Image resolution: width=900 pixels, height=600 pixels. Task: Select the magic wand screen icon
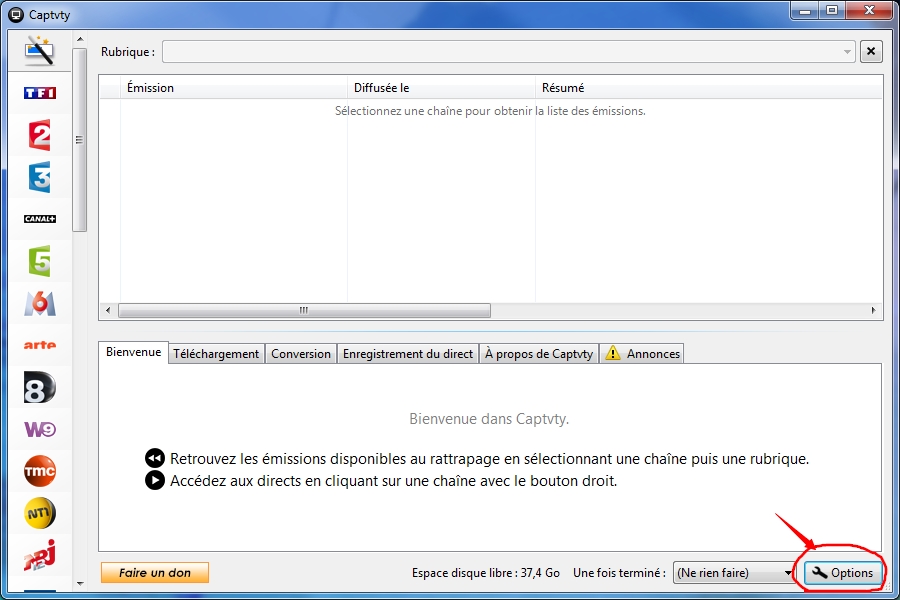(x=40, y=51)
